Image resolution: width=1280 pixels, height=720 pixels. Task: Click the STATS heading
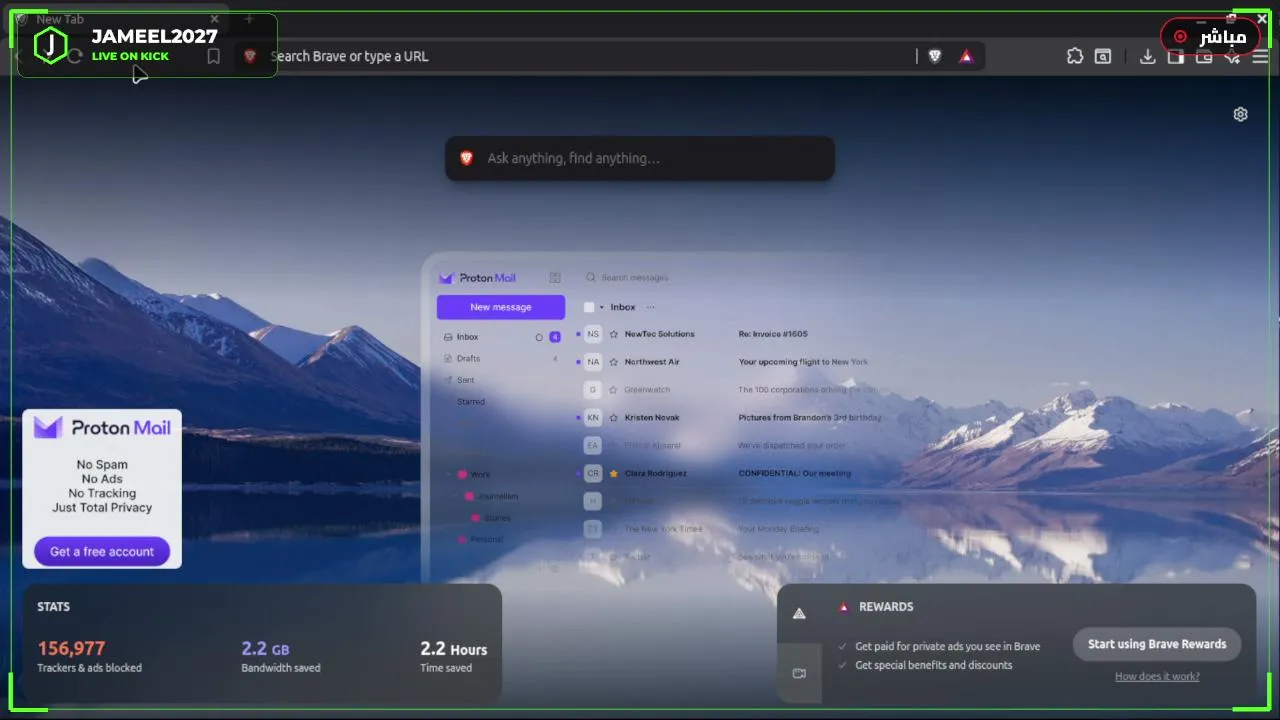coord(54,607)
